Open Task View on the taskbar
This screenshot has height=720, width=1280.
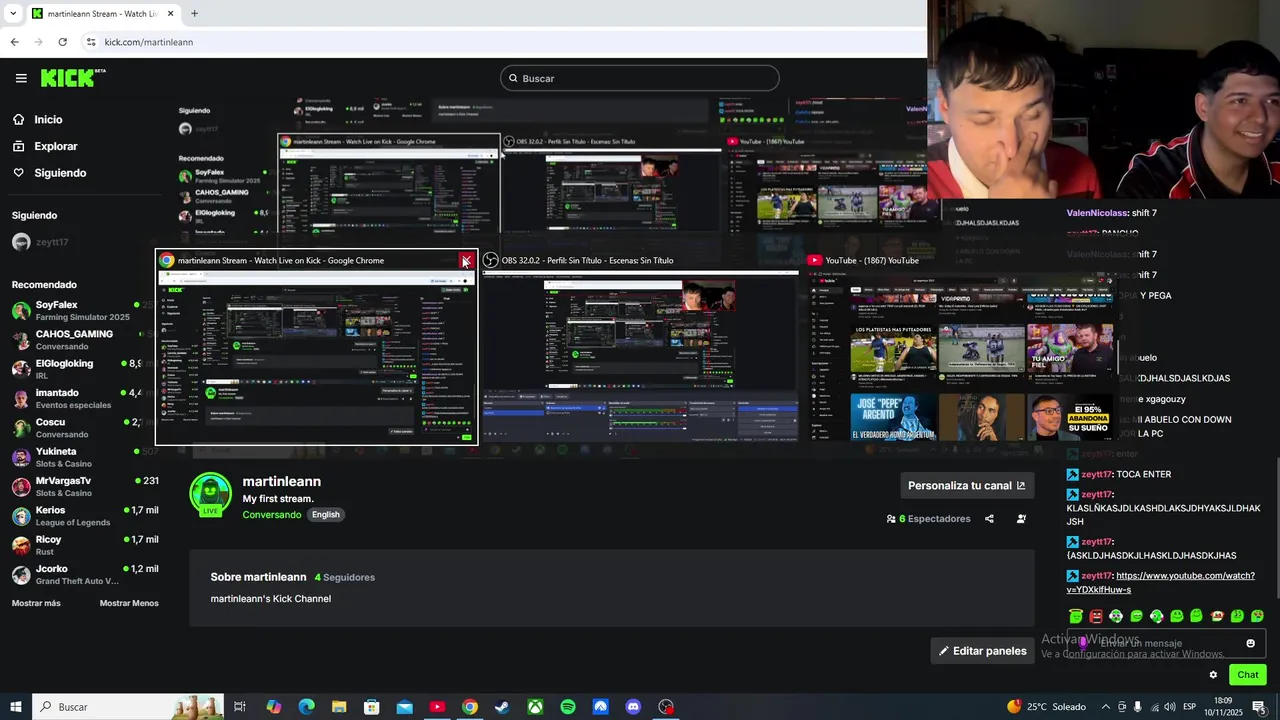click(x=240, y=707)
